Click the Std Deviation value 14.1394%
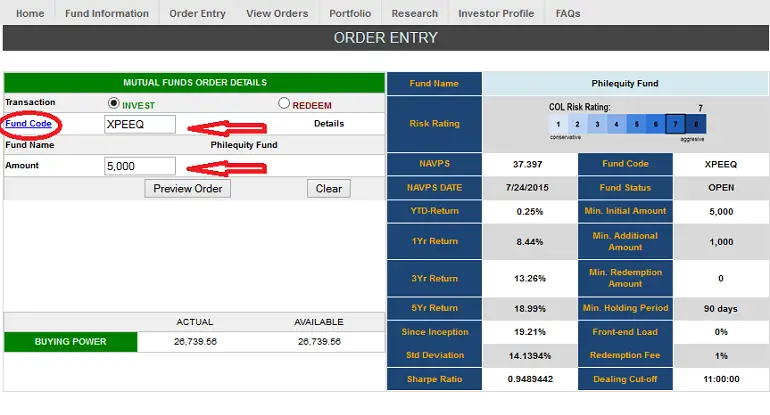The height and width of the screenshot is (415, 770). click(529, 356)
